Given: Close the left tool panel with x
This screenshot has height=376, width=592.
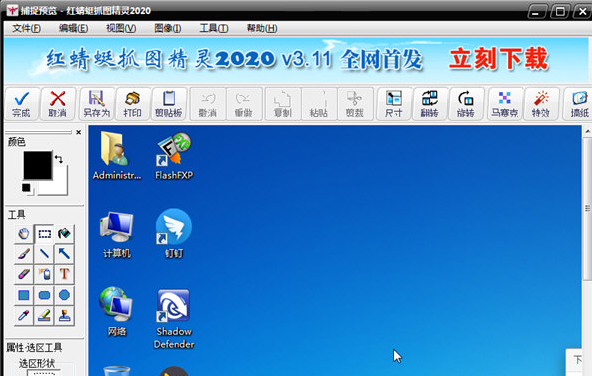Looking at the screenshot, I should (78, 132).
